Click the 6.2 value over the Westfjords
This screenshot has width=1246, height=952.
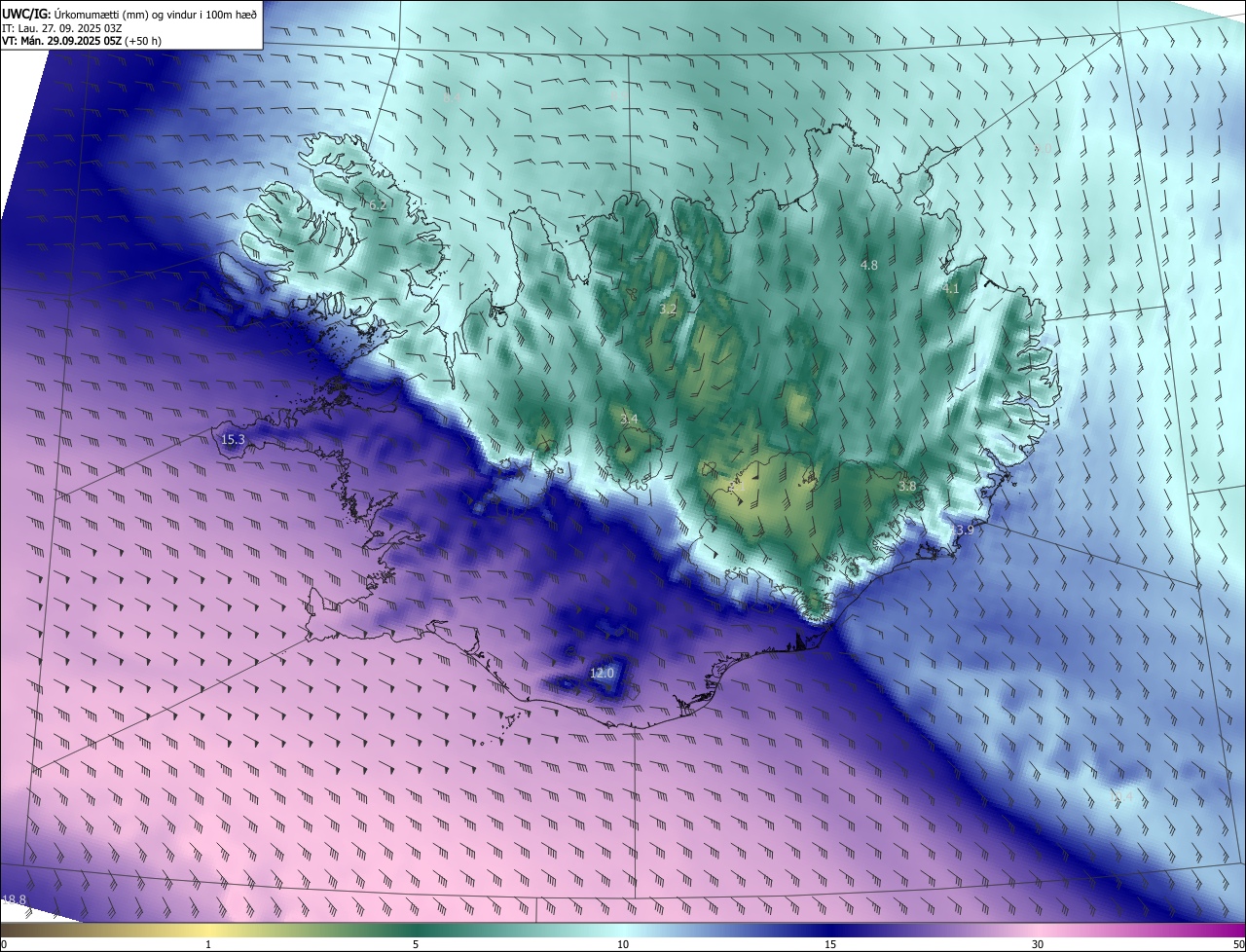(x=377, y=205)
